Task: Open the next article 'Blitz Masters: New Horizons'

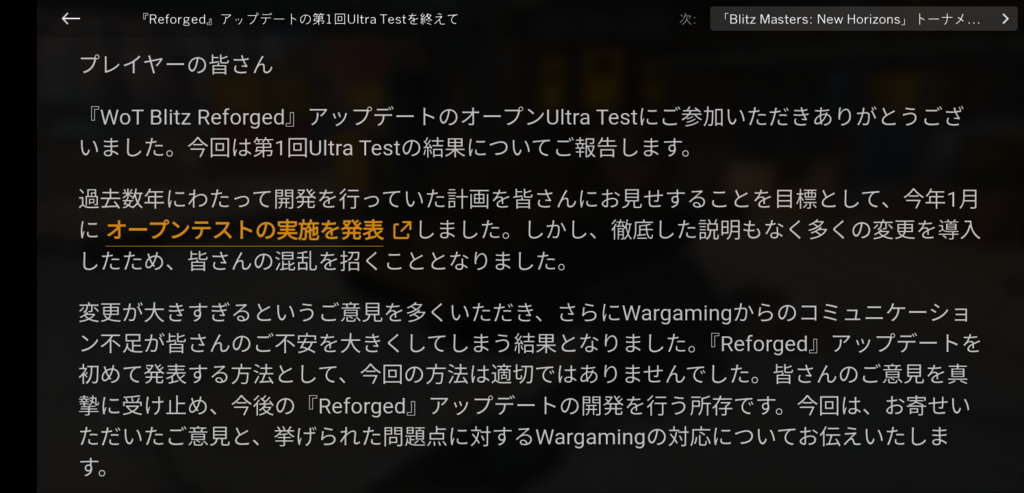Action: (863, 19)
